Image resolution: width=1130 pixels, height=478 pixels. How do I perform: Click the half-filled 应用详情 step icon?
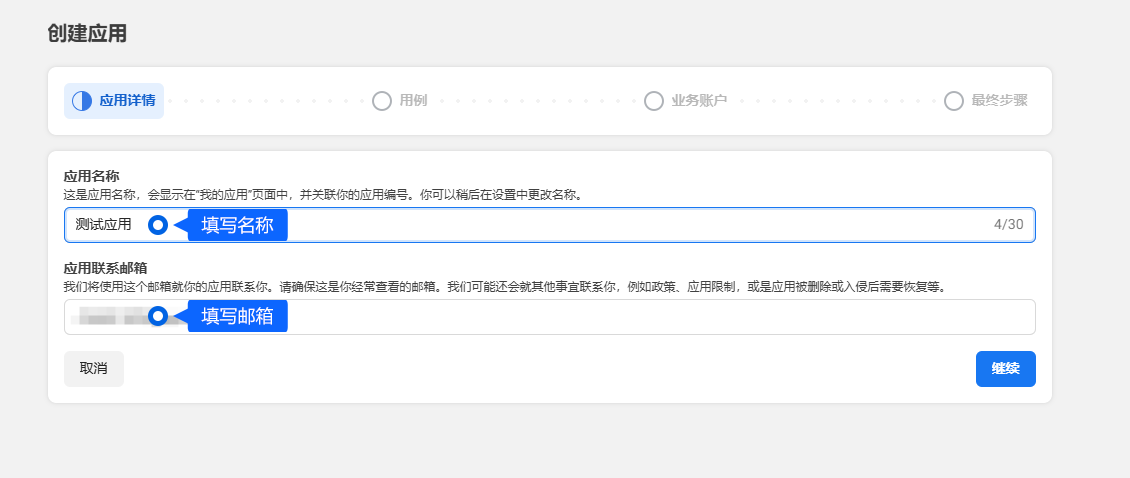pos(81,101)
